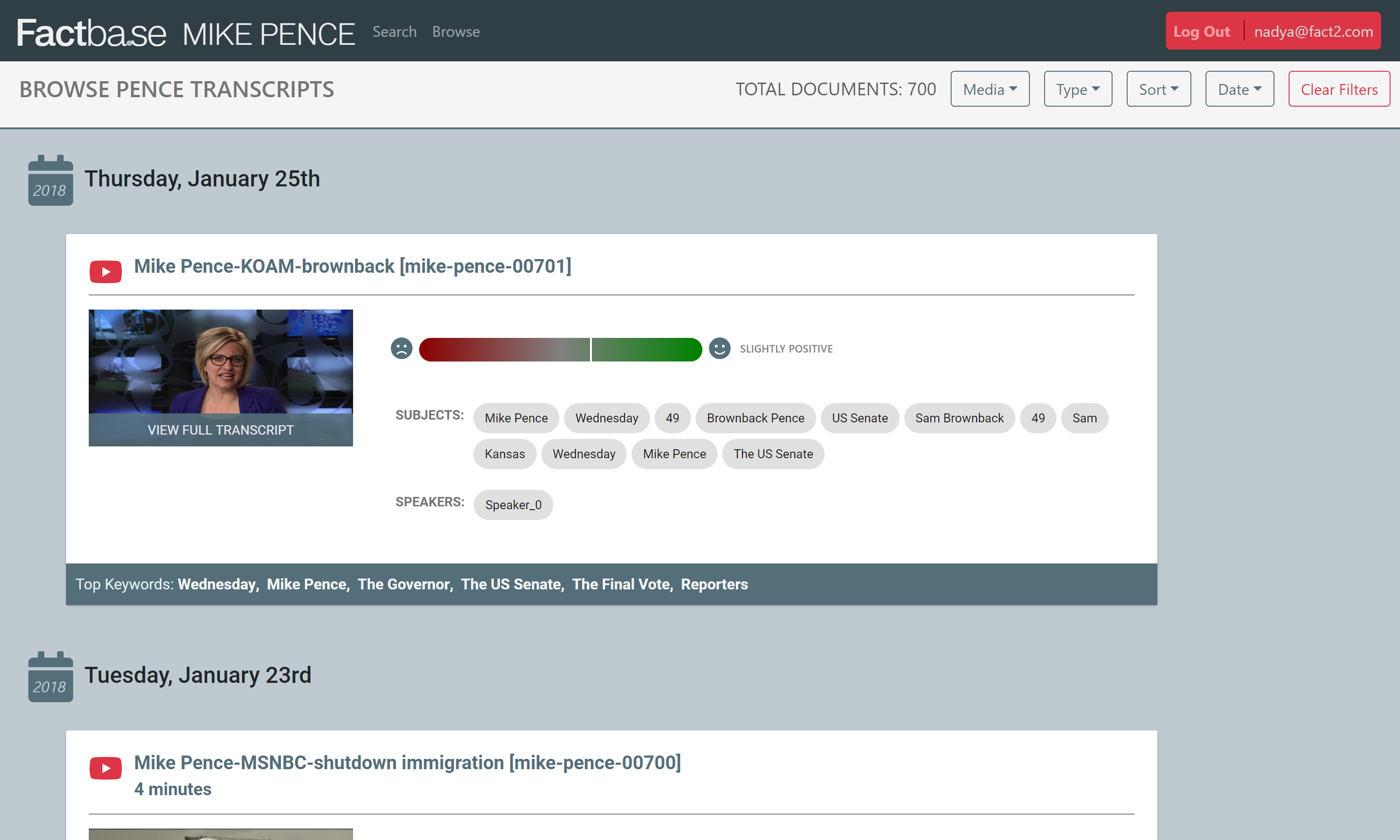Viewport: 1400px width, 840px height.
Task: Open Mike Pence-KOAM-brownback transcript title
Action: 353,266
